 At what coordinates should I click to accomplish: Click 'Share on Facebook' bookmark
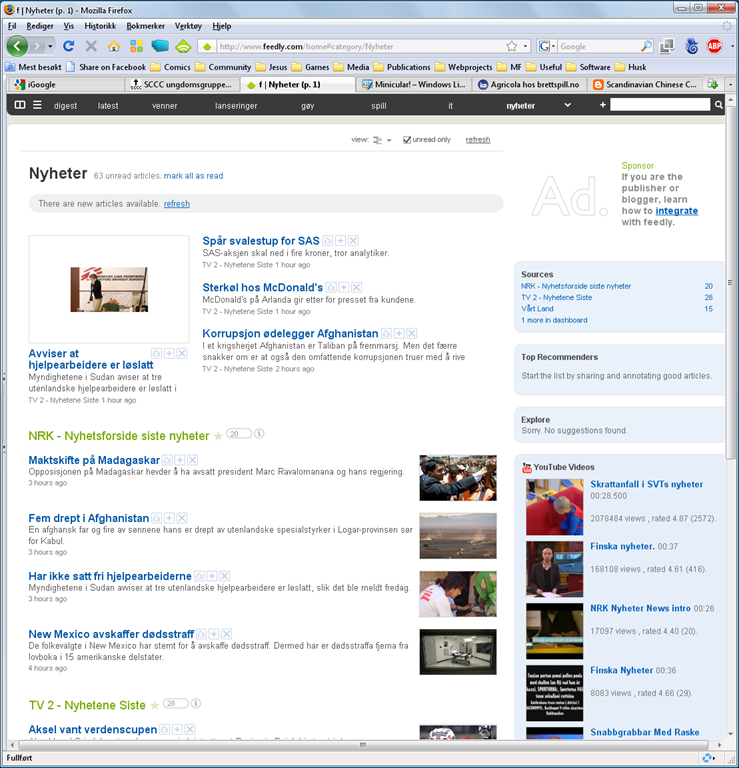pos(106,67)
